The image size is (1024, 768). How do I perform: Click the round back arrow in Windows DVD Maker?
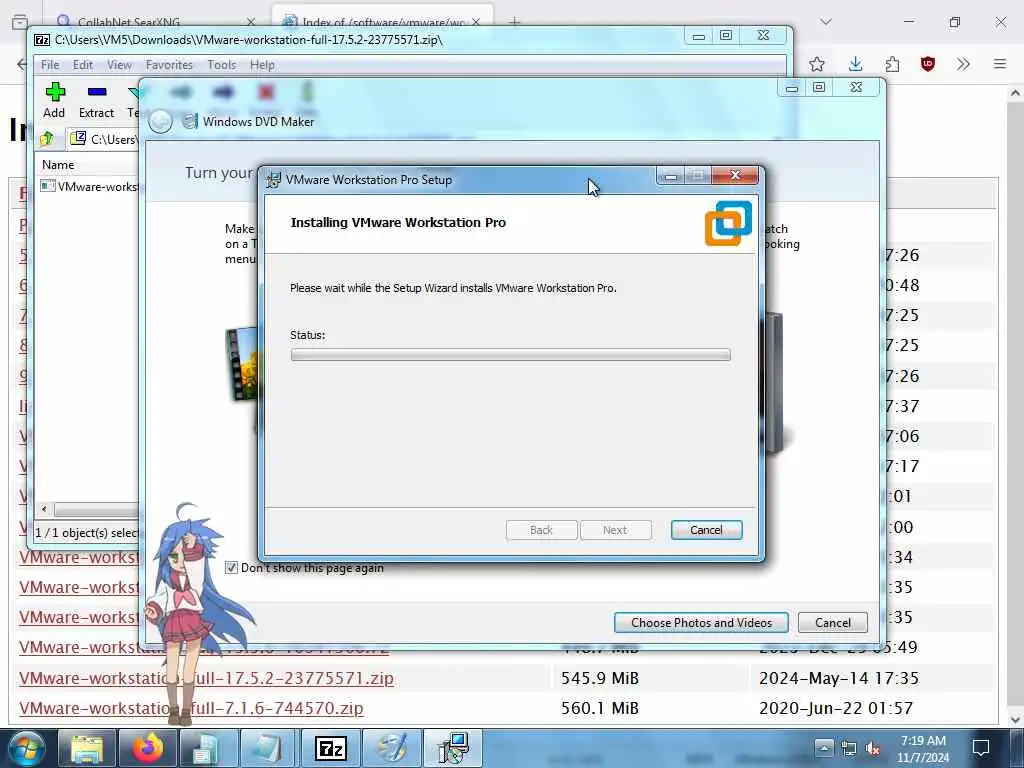[x=161, y=121]
